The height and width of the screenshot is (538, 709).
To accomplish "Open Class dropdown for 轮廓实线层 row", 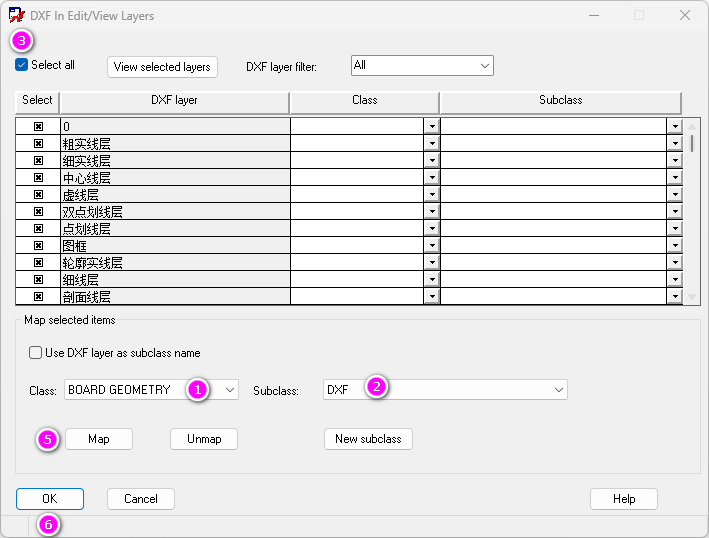I will [432, 263].
